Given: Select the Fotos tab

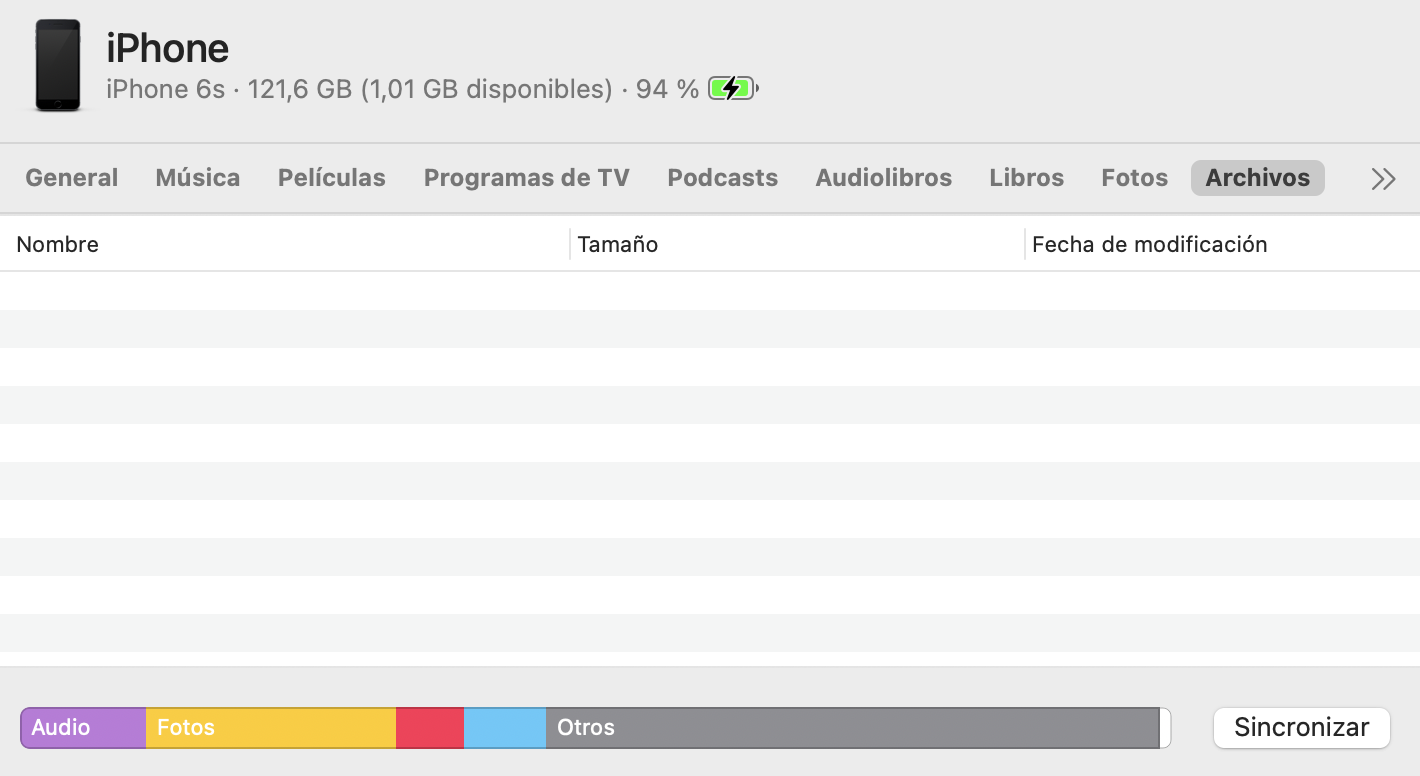Looking at the screenshot, I should coord(1135,178).
